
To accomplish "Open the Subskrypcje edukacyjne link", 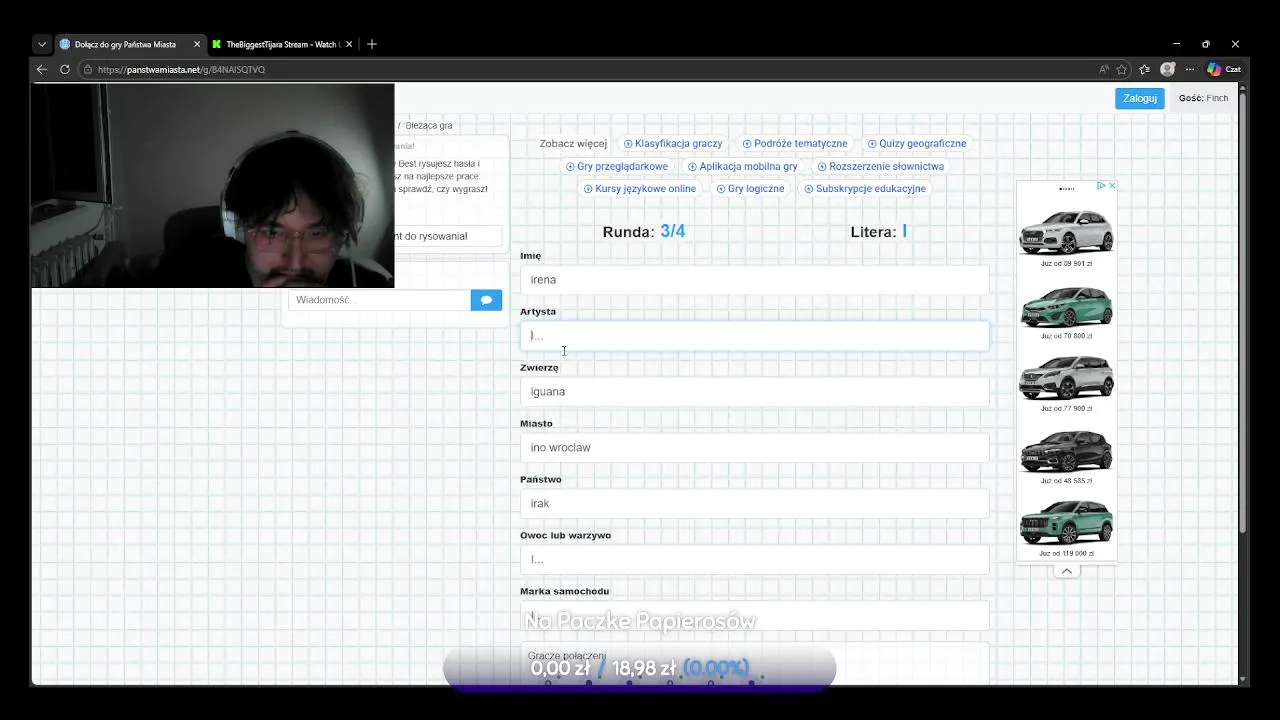I will click(x=866, y=188).
